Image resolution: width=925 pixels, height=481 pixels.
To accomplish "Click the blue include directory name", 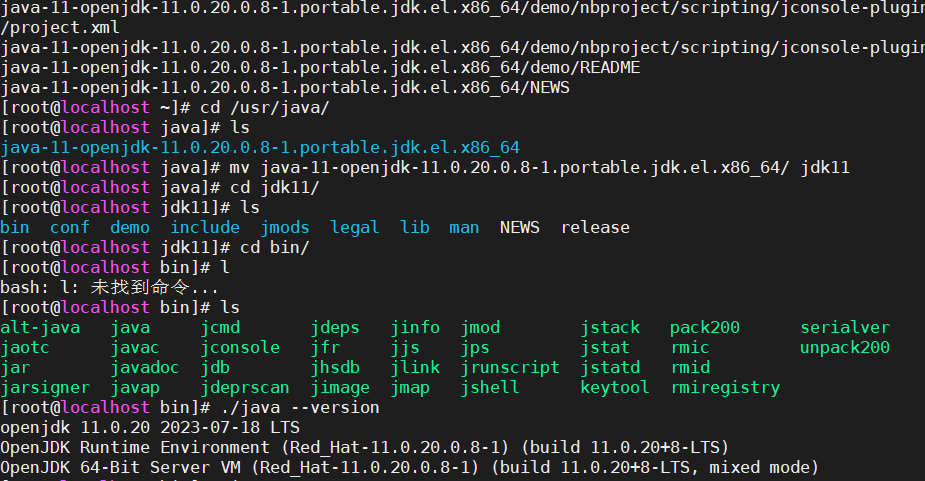I will [x=205, y=227].
